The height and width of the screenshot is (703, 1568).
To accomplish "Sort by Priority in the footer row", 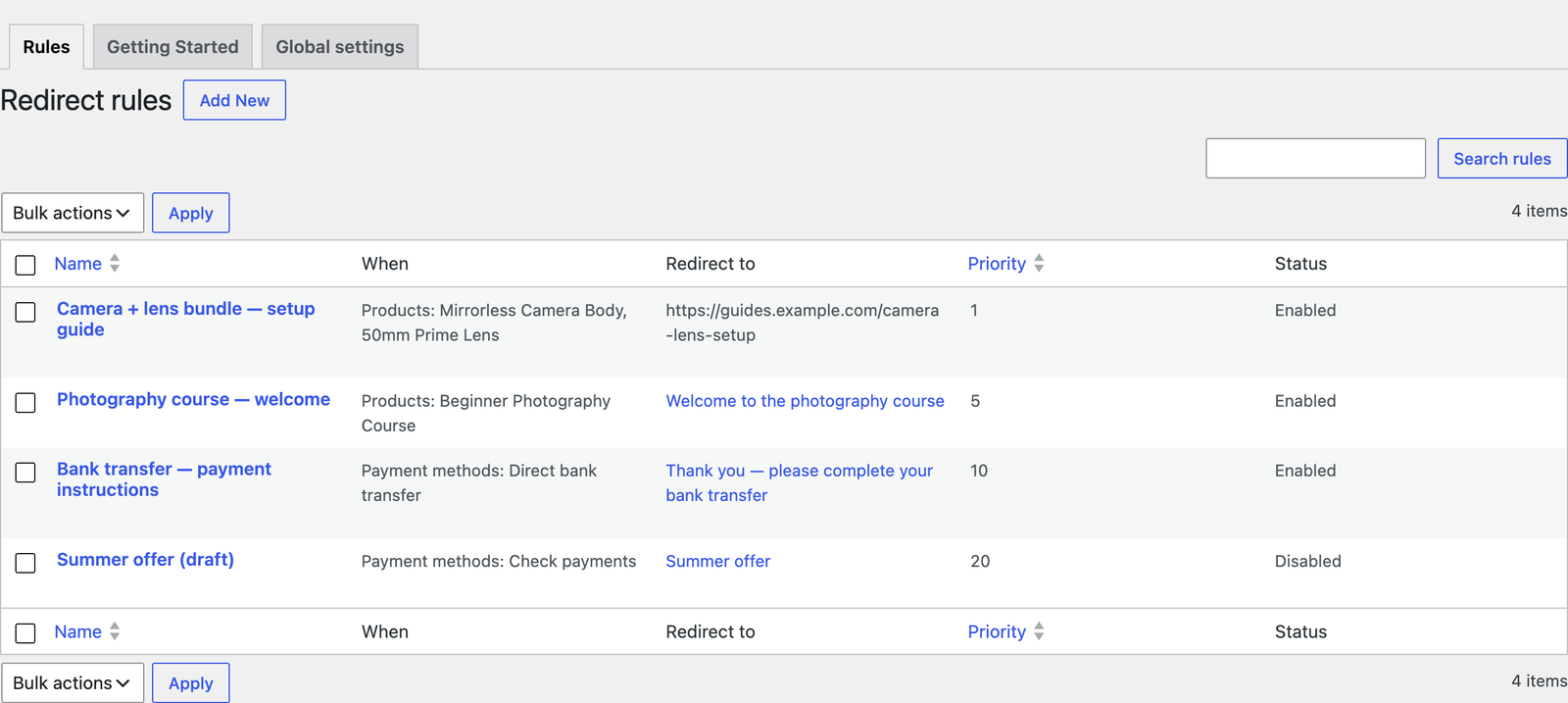I will [997, 632].
